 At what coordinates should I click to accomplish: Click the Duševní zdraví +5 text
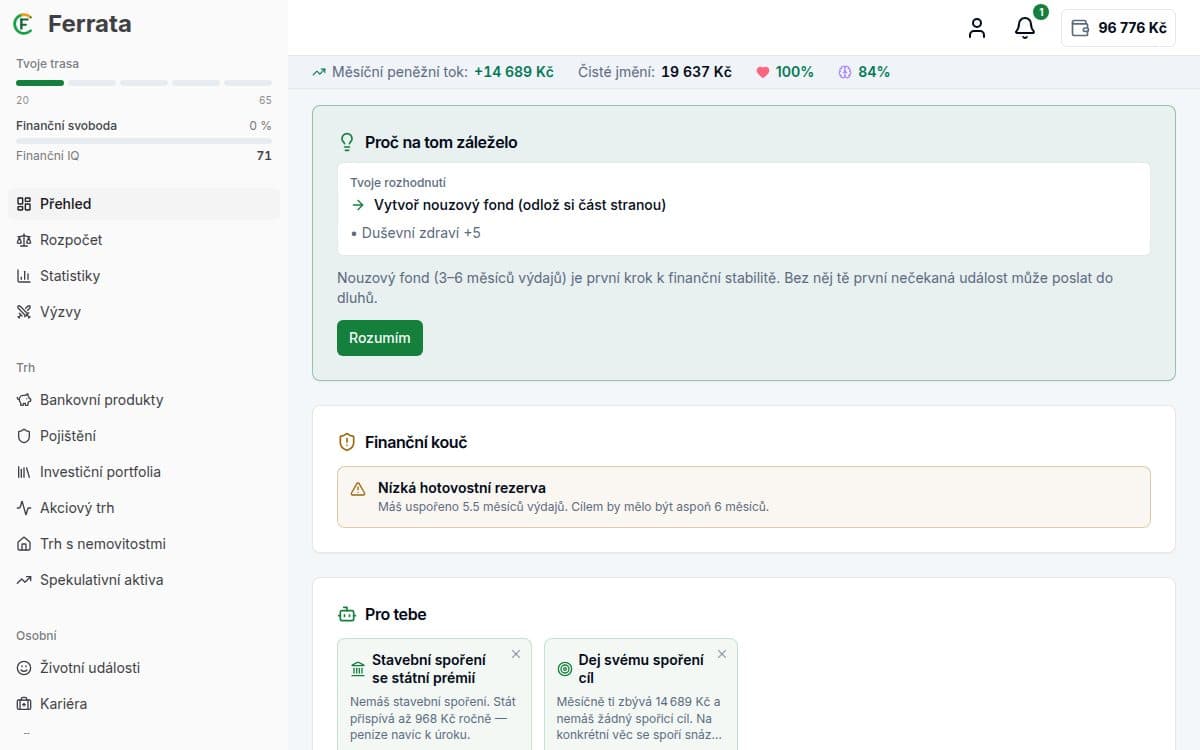tap(421, 233)
